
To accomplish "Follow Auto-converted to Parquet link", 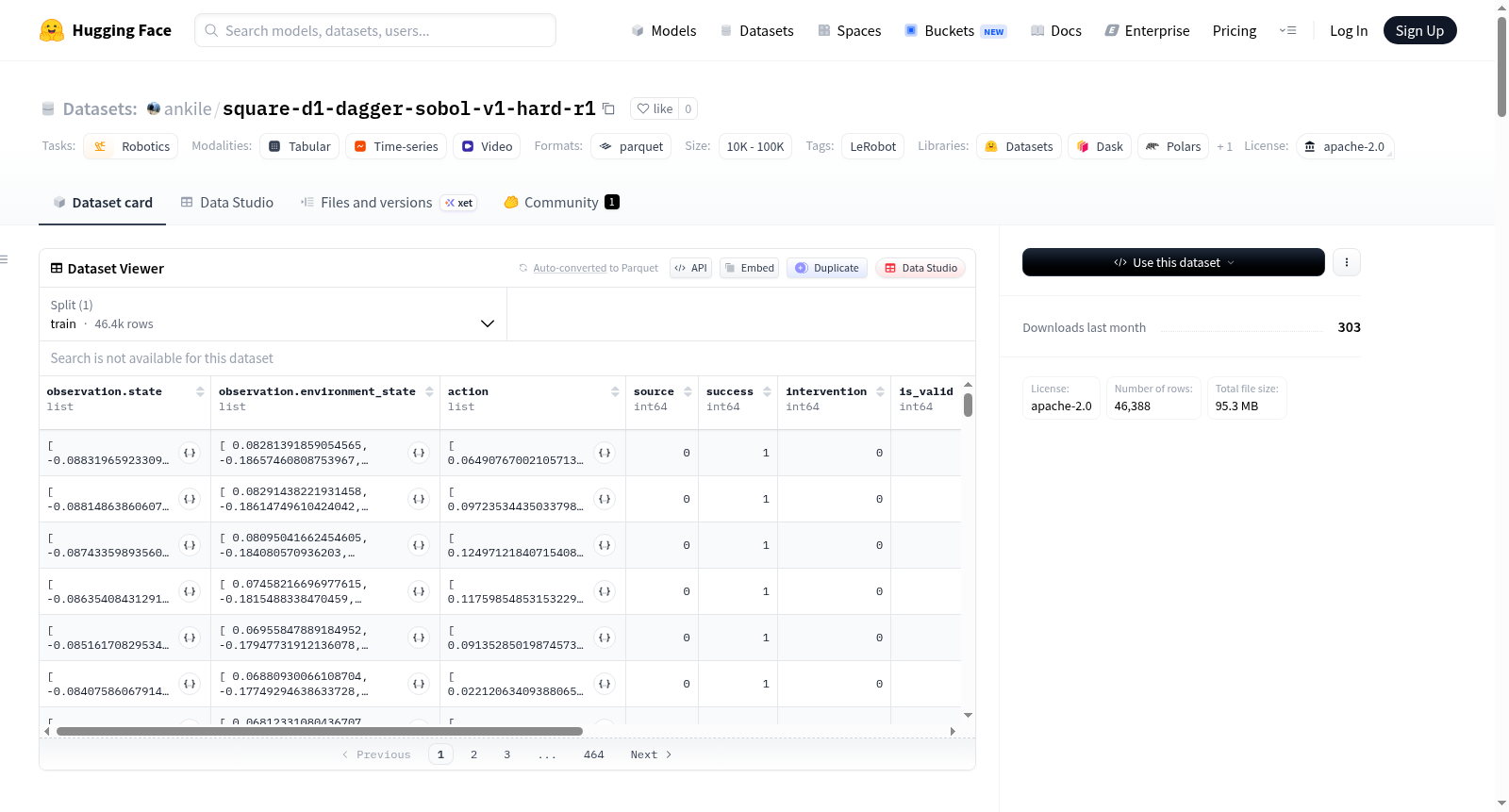I will (570, 268).
